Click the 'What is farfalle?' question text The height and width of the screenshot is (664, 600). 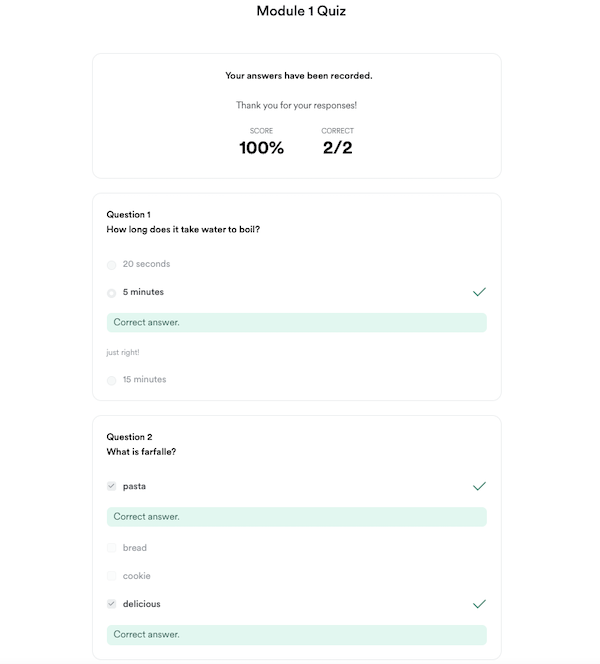click(141, 452)
